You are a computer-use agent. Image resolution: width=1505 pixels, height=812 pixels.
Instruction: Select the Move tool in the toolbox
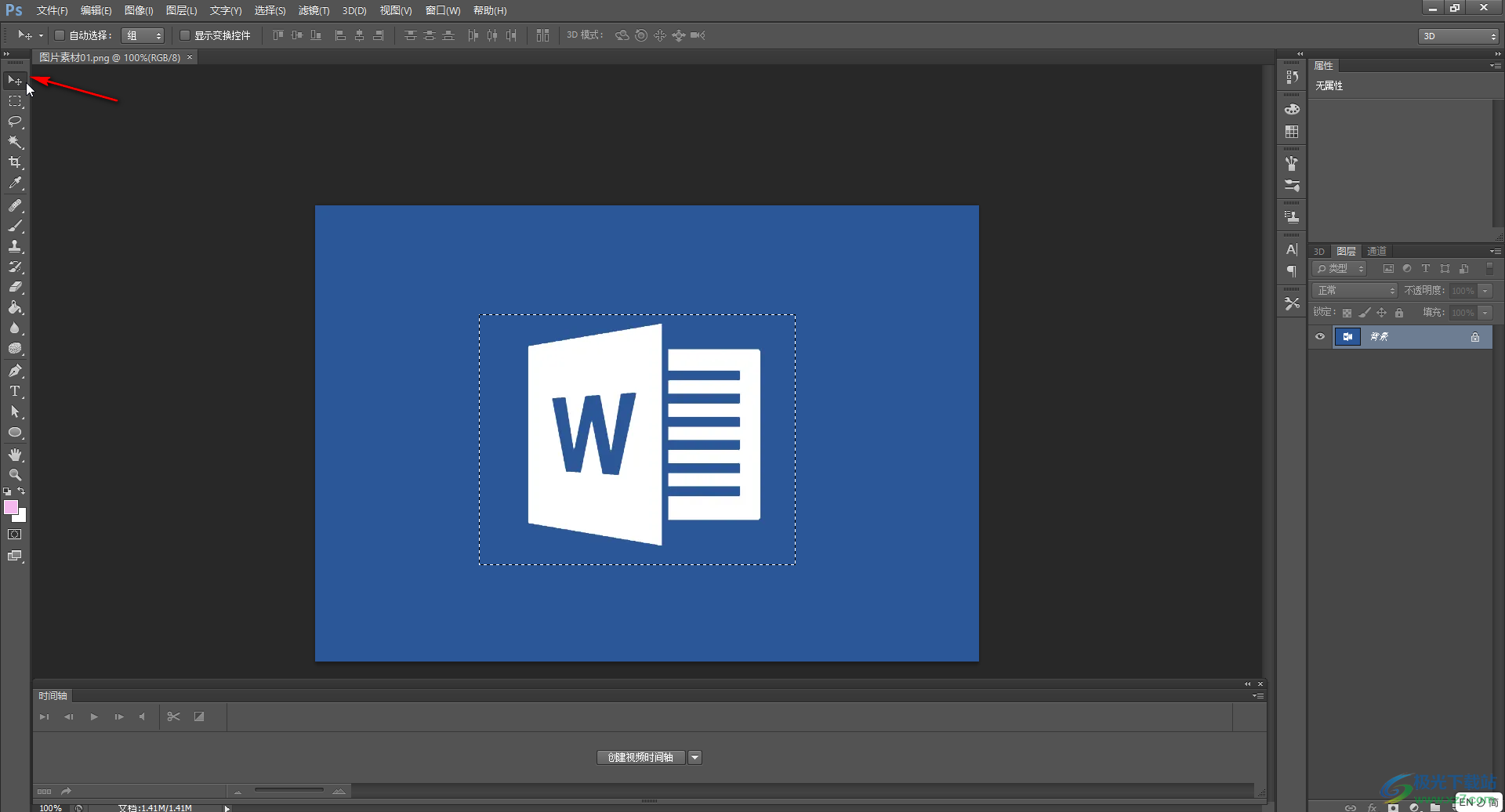point(15,80)
